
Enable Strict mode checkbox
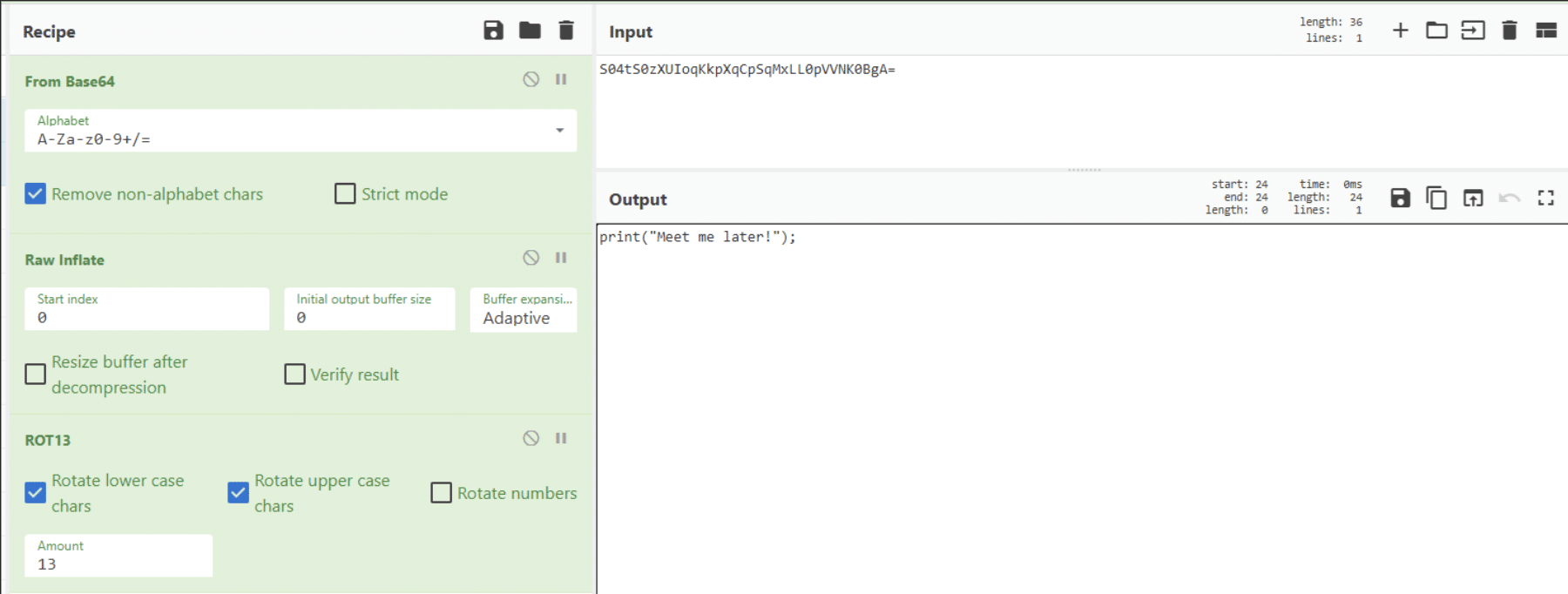pos(345,193)
